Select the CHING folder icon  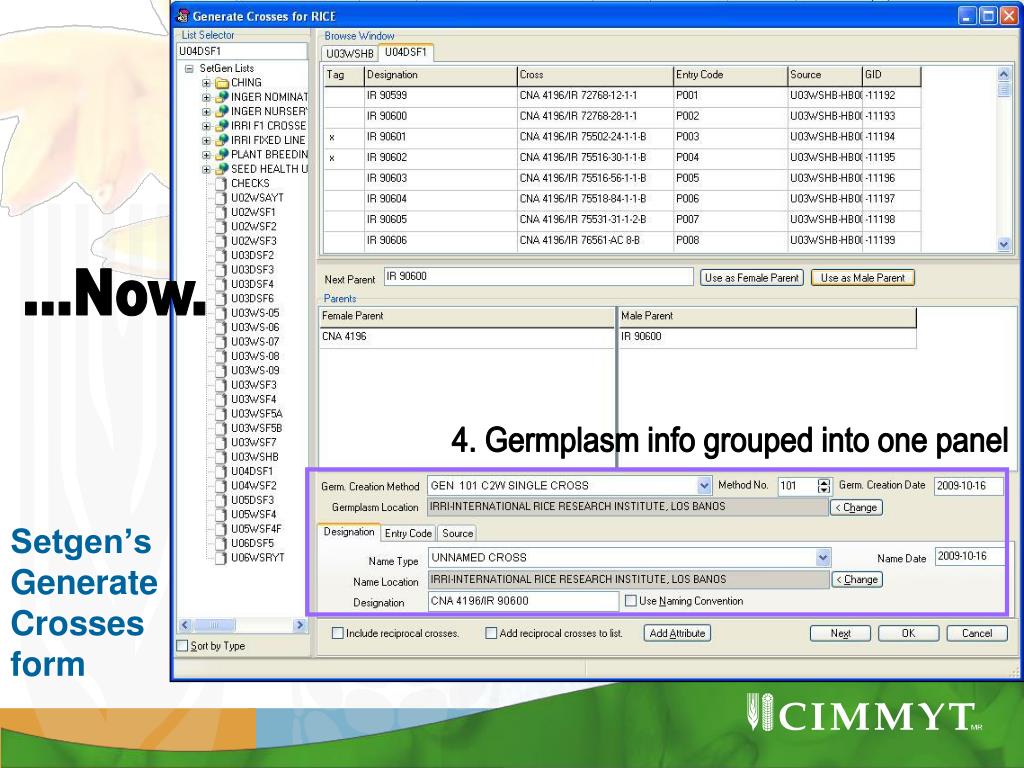(222, 83)
